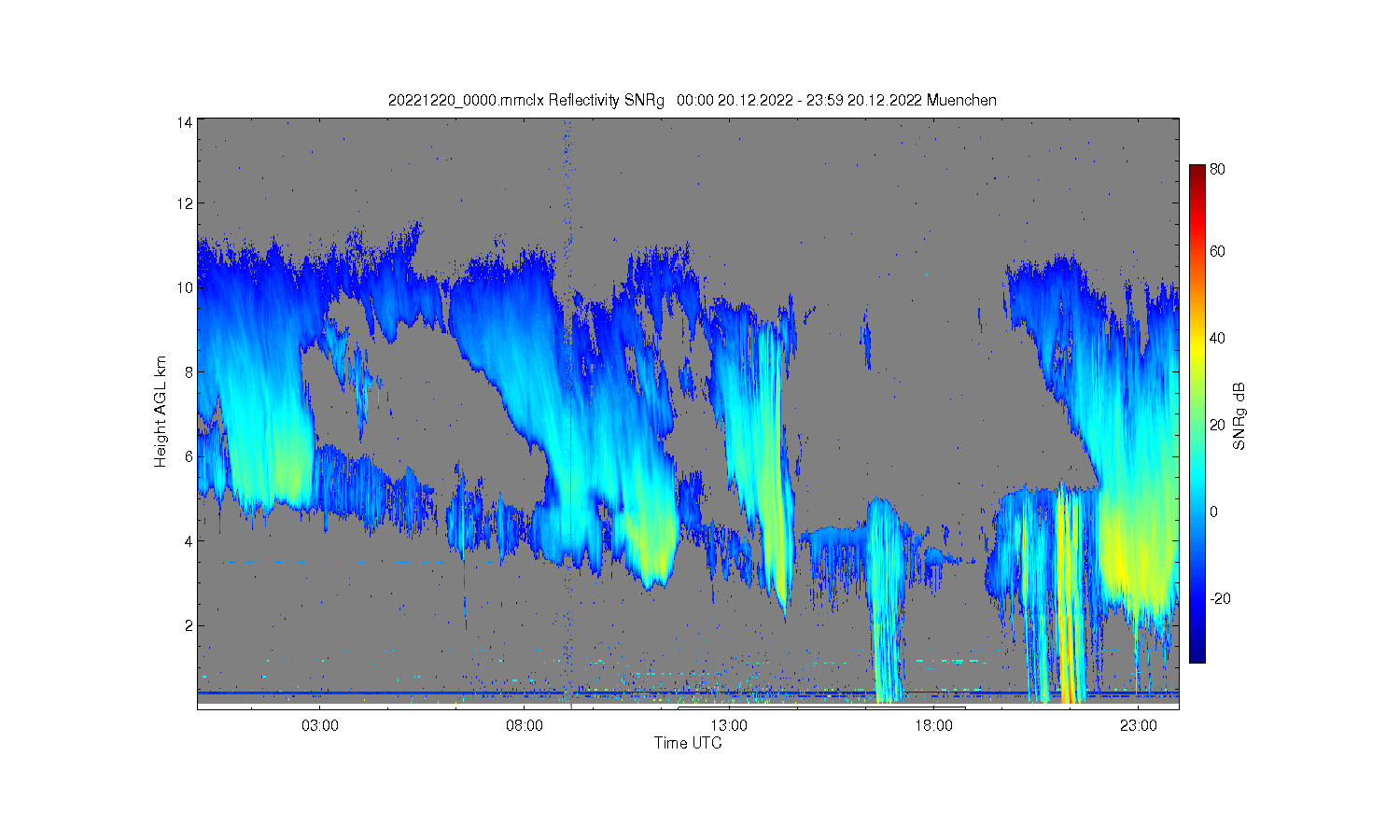The height and width of the screenshot is (840, 1400).
Task: Click the 'SNRg dB' colorbar label
Action: tap(1239, 416)
